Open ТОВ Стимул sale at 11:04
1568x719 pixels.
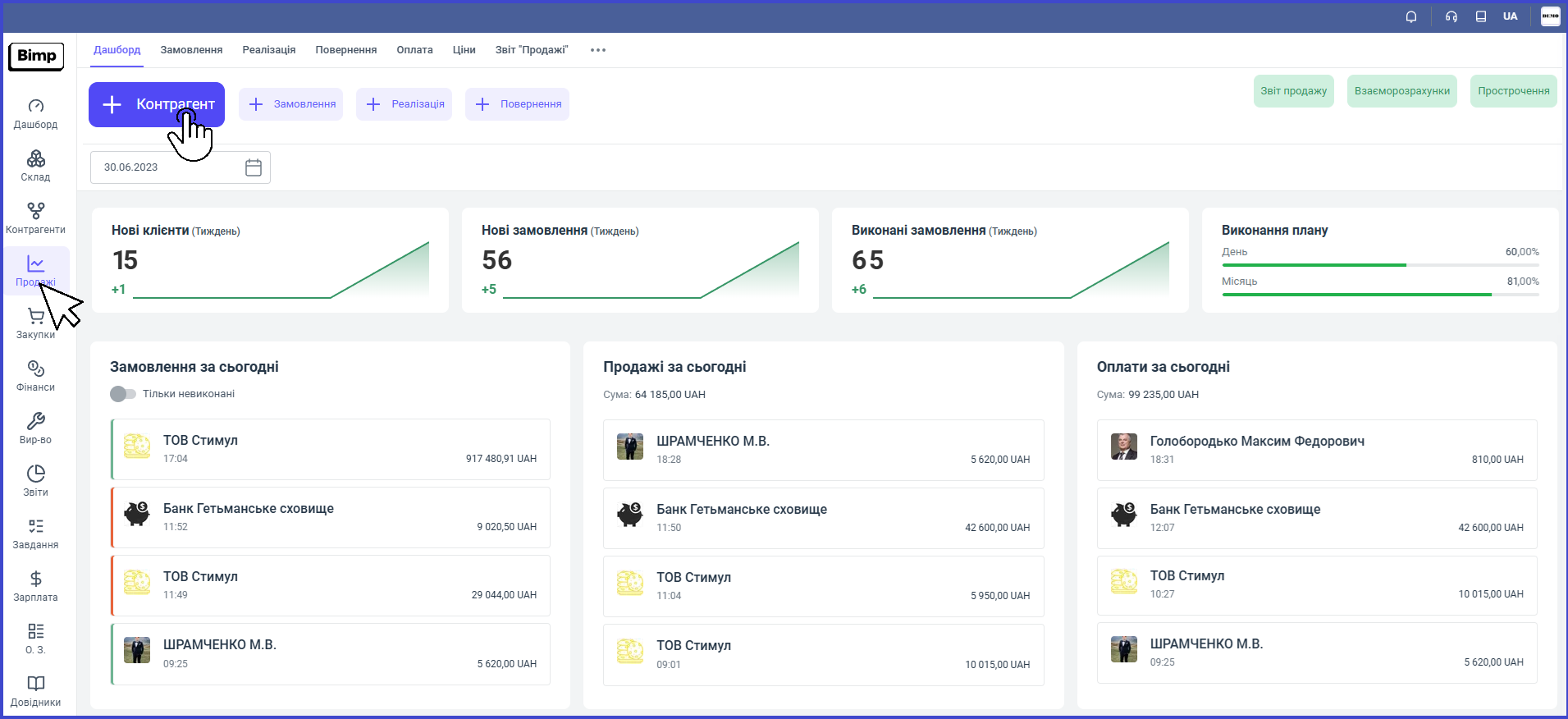pyautogui.click(x=824, y=586)
